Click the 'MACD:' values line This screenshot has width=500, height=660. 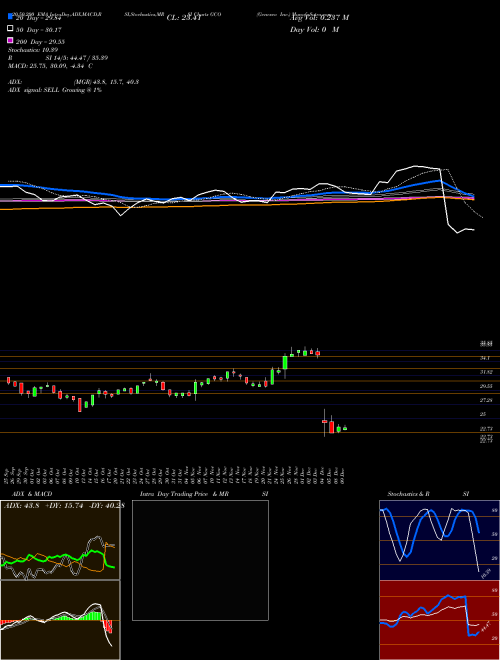51,66
